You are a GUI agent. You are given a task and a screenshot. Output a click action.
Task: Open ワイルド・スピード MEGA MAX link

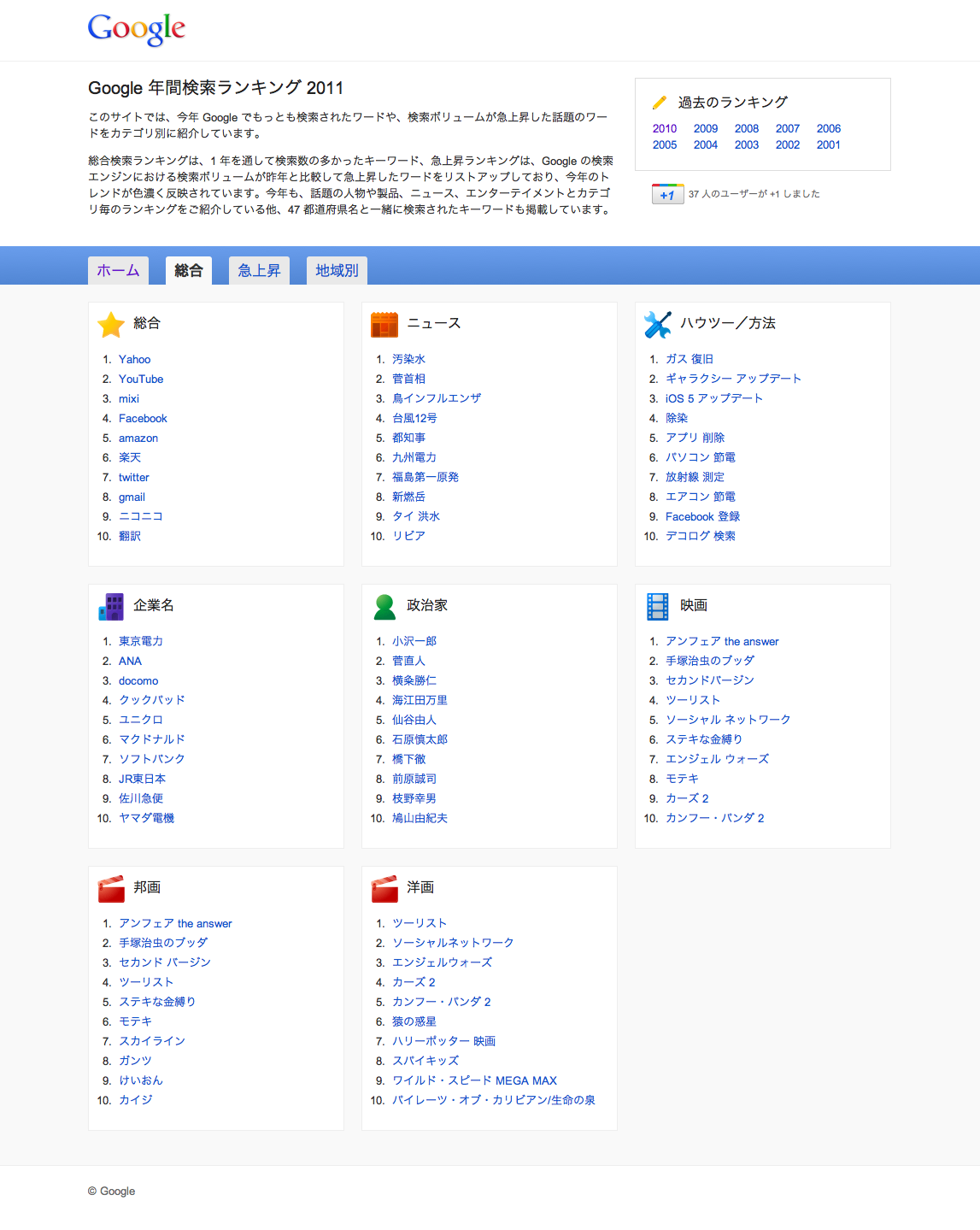(474, 1081)
